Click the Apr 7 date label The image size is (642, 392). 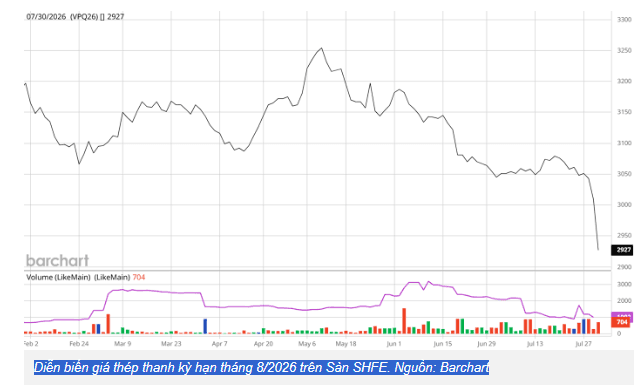point(219,344)
